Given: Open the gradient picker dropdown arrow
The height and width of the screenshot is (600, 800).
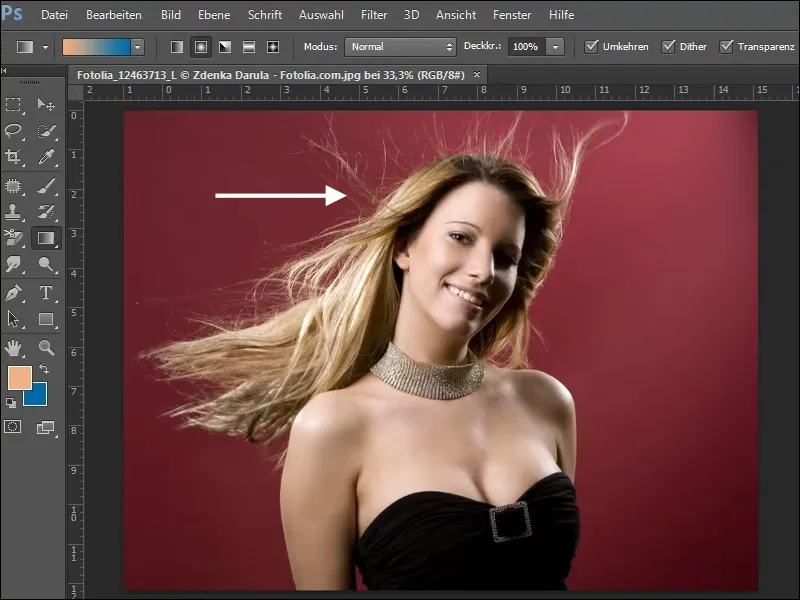Looking at the screenshot, I should [x=137, y=47].
